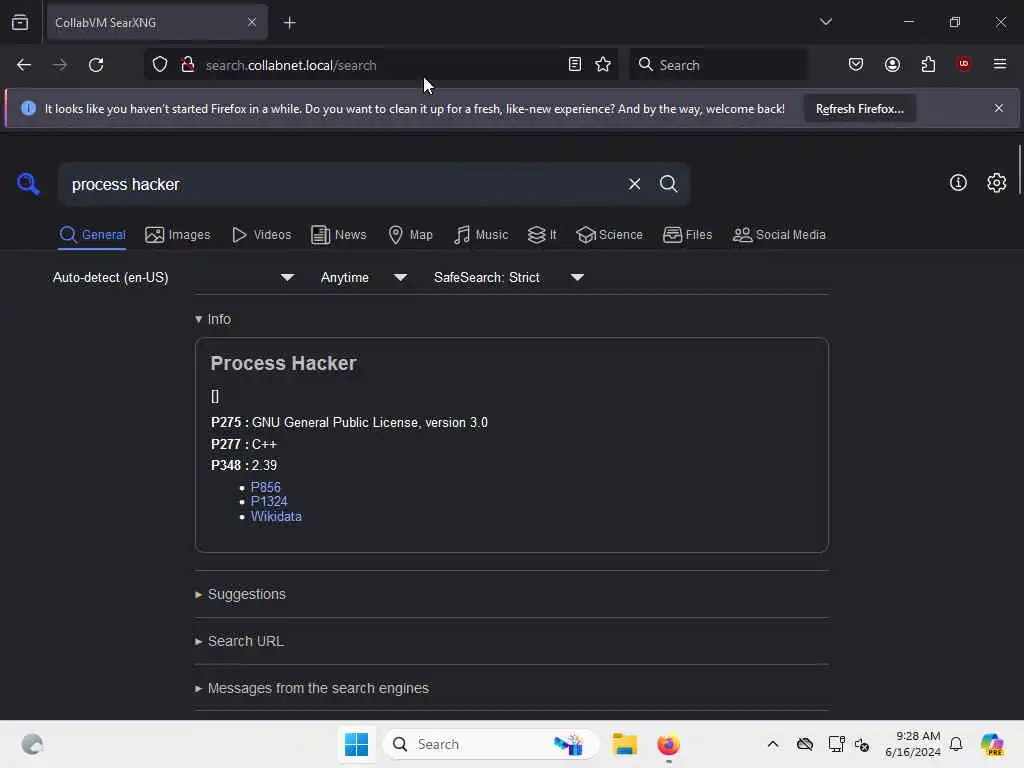Screen dimensions: 1024x768
Task: Switch to the Videos category tab
Action: point(261,235)
